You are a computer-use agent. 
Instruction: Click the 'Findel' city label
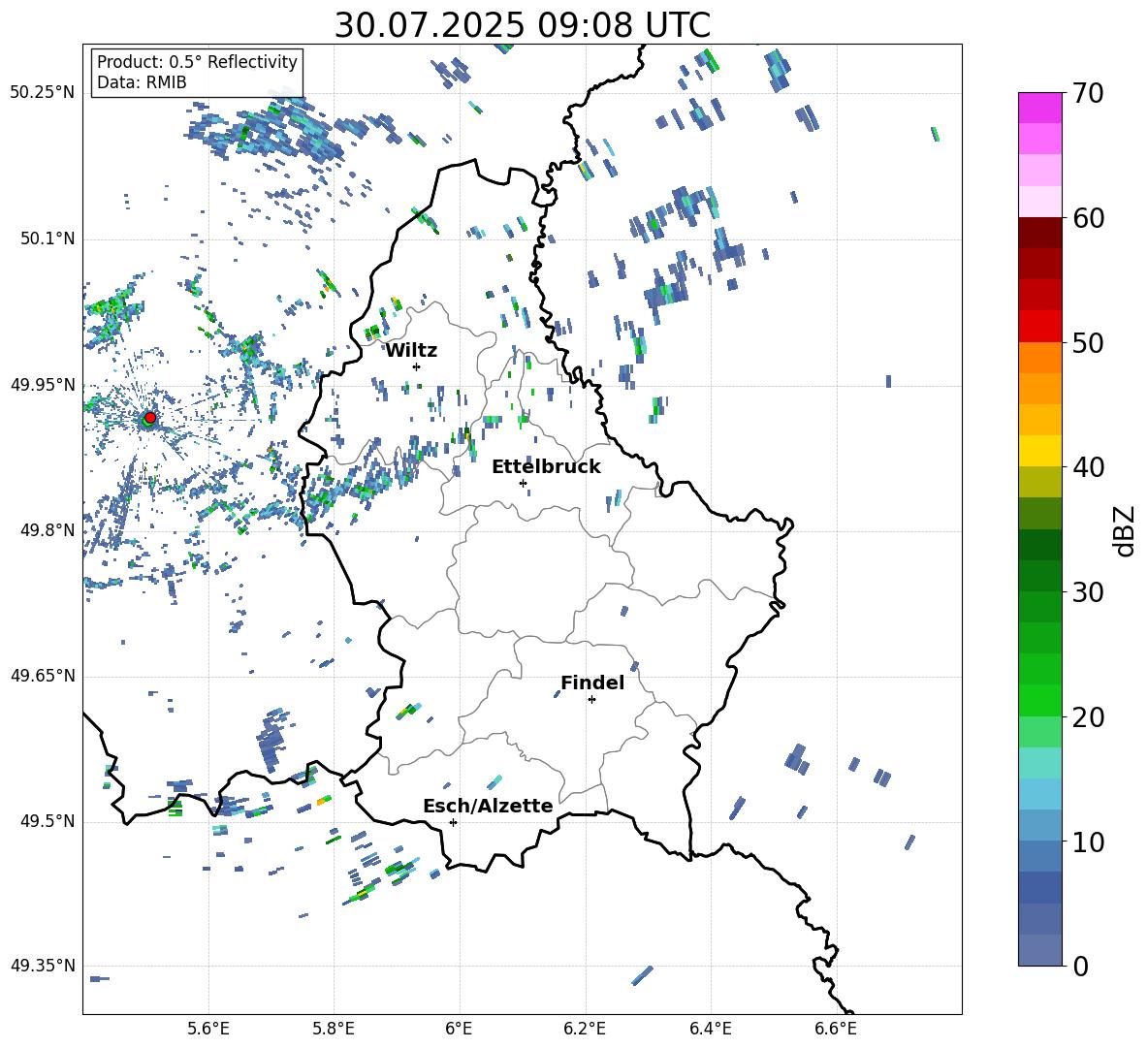tap(592, 683)
